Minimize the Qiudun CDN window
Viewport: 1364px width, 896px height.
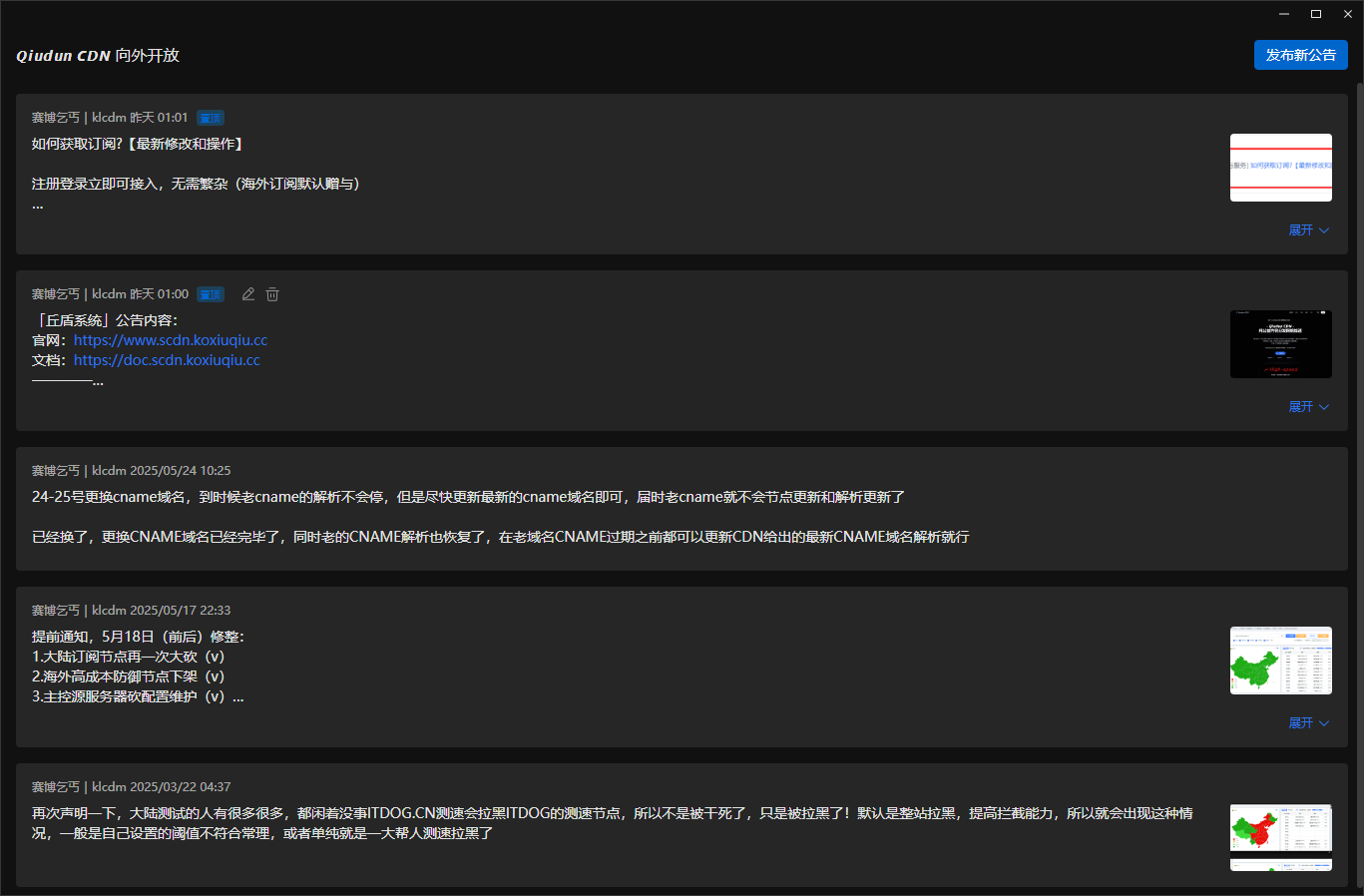coord(1284,14)
